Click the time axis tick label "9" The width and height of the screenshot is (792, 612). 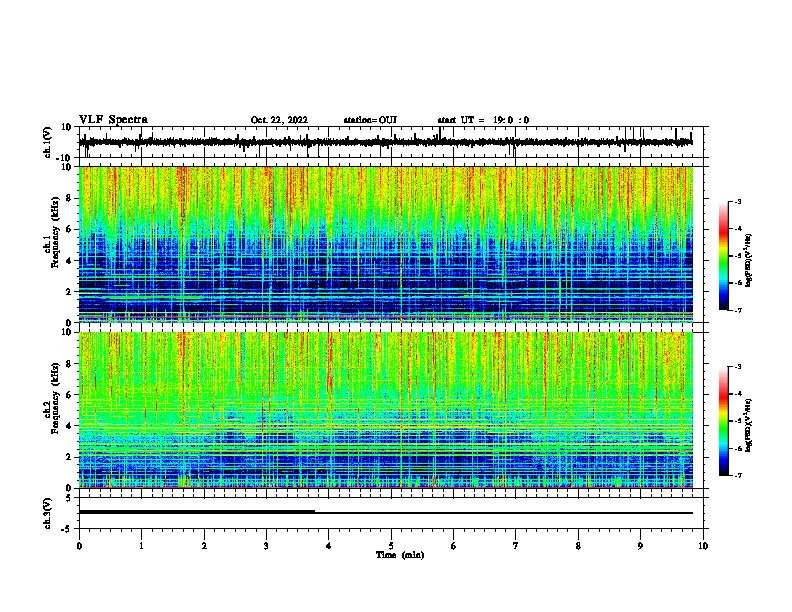pos(640,546)
